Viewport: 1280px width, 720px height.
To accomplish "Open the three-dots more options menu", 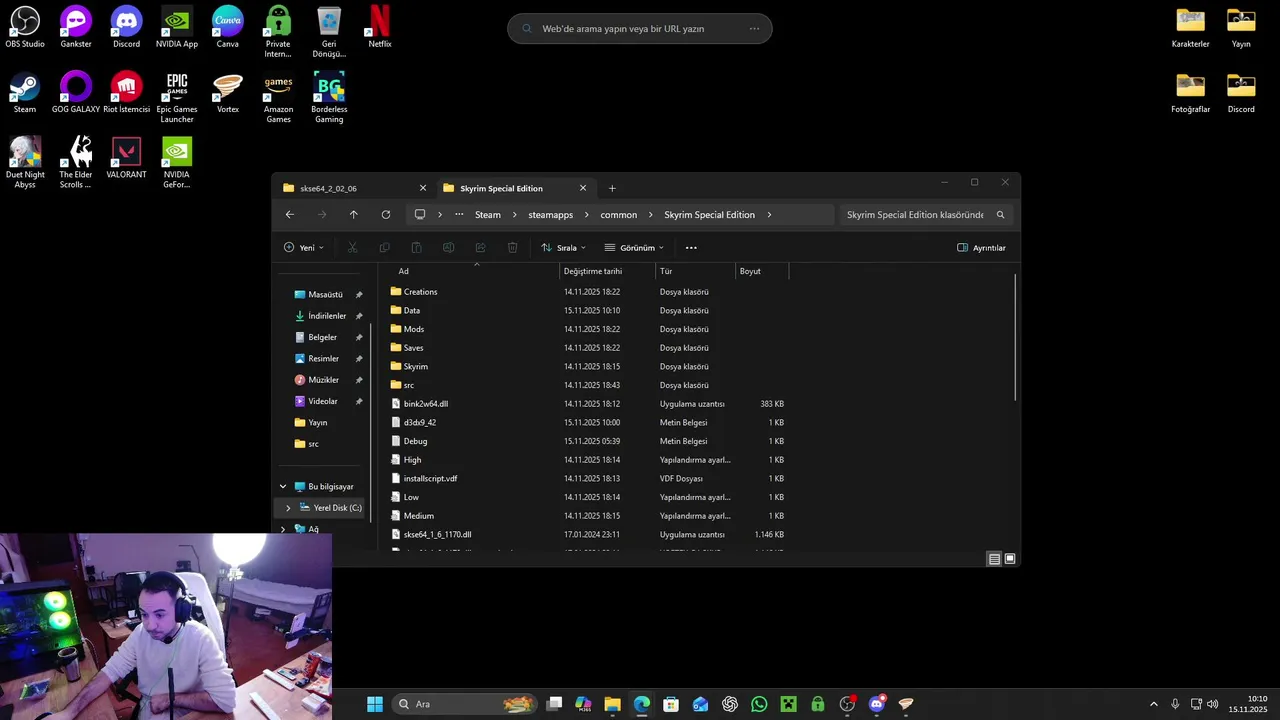I will [691, 248].
